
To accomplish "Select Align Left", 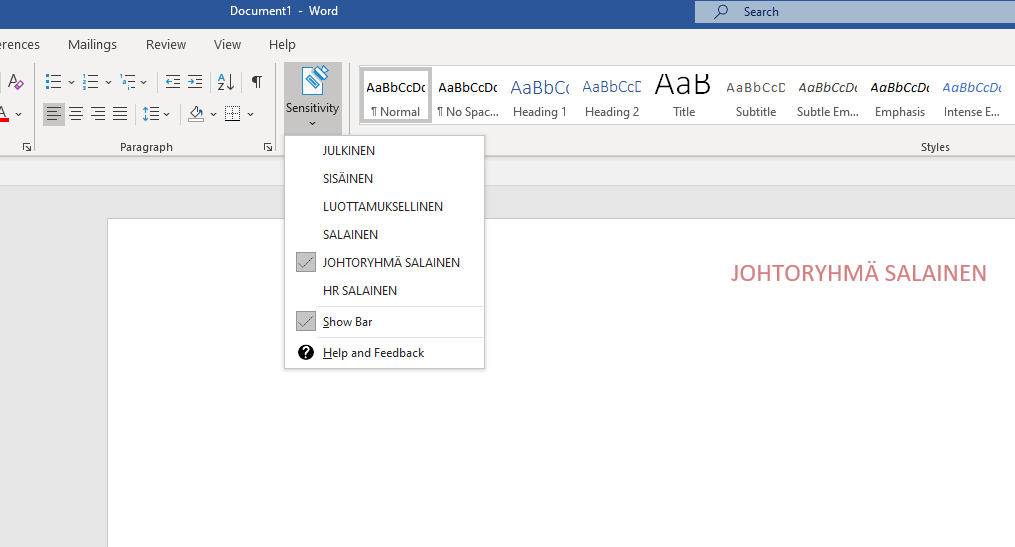I will pyautogui.click(x=54, y=115).
